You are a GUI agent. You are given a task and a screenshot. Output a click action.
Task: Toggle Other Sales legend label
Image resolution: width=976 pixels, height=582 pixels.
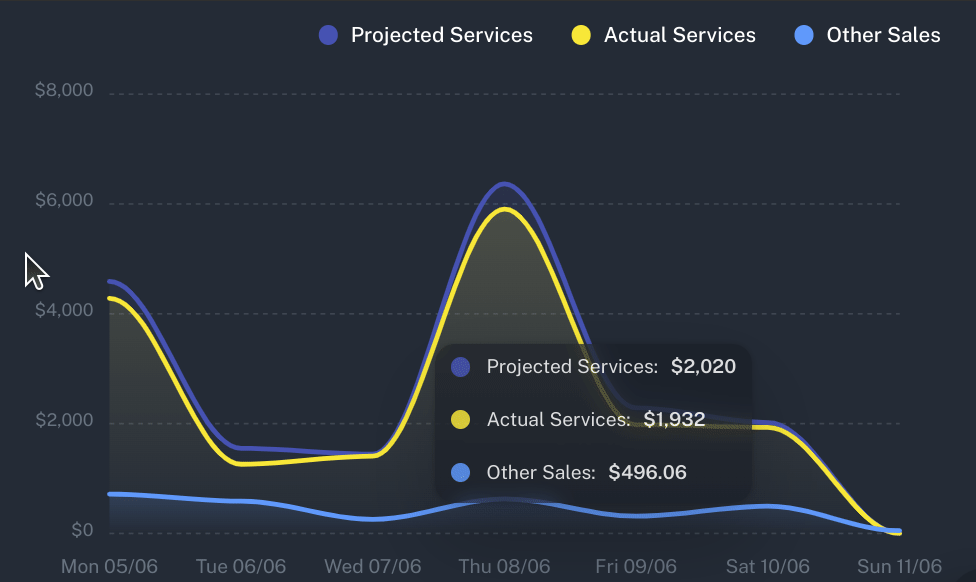pos(883,35)
